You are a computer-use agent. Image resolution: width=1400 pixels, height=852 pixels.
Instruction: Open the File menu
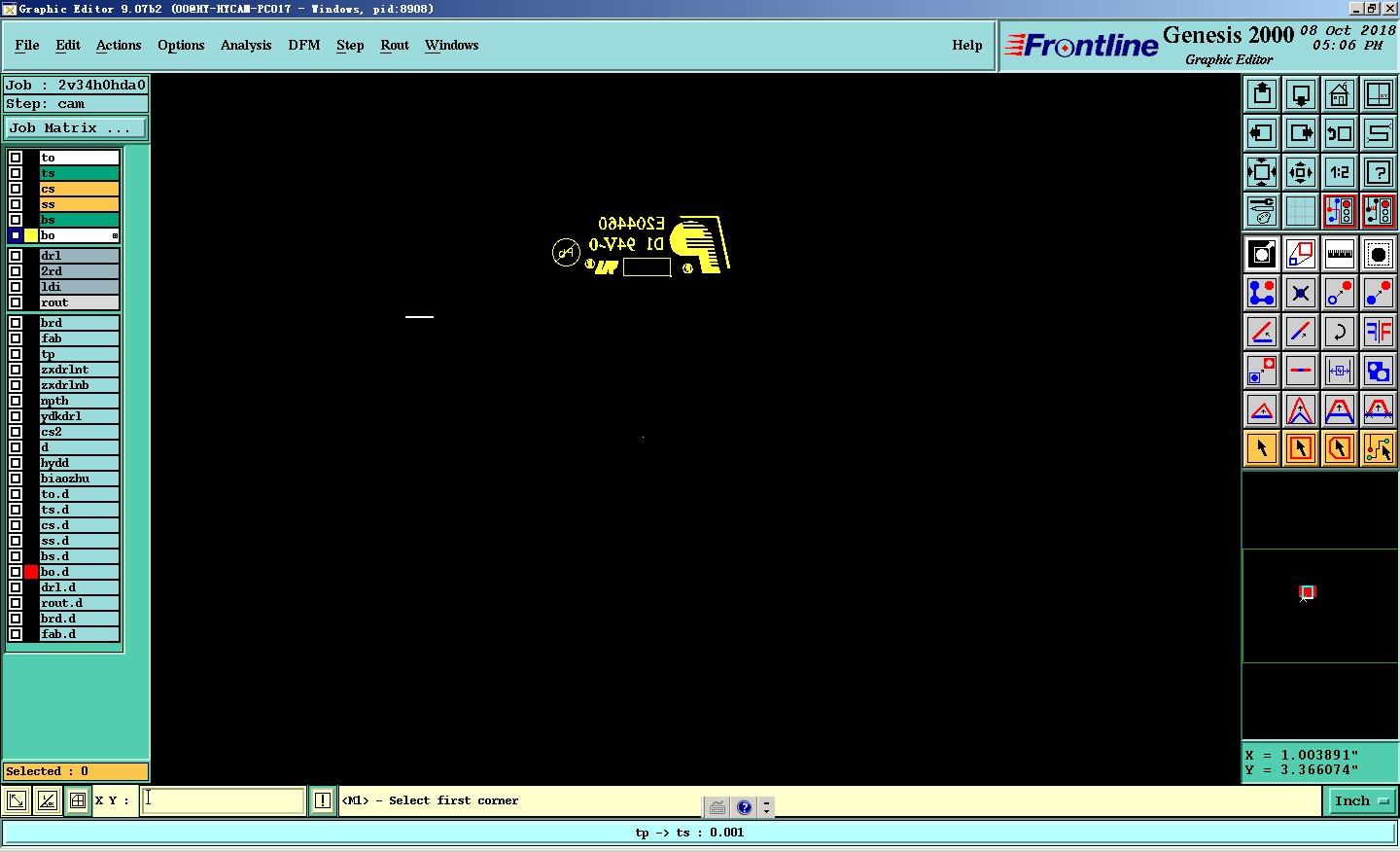(27, 45)
